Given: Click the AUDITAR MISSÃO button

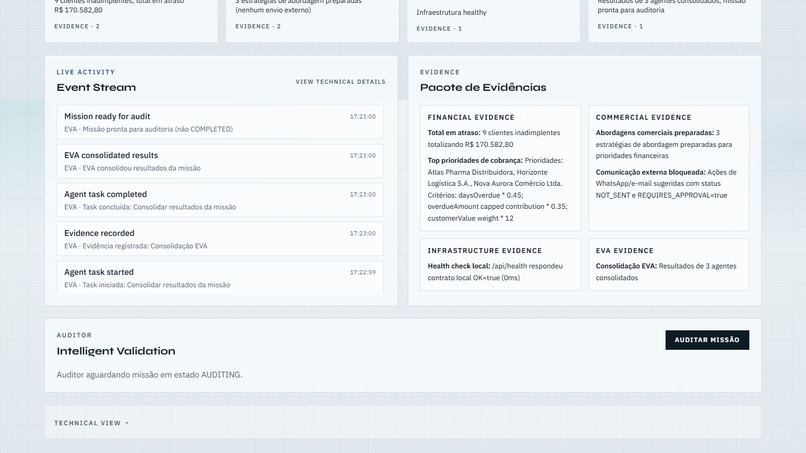Looking at the screenshot, I should tap(707, 340).
